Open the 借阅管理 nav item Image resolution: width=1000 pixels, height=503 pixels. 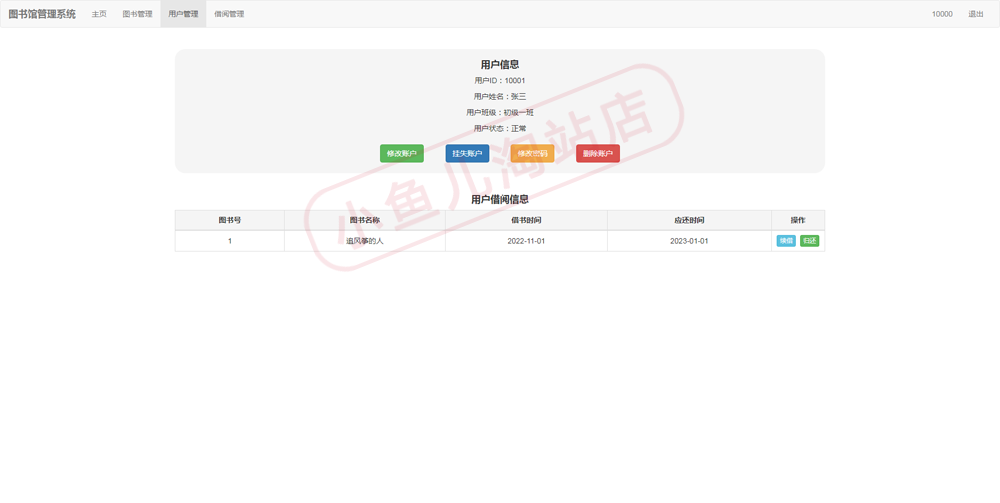[x=229, y=14]
